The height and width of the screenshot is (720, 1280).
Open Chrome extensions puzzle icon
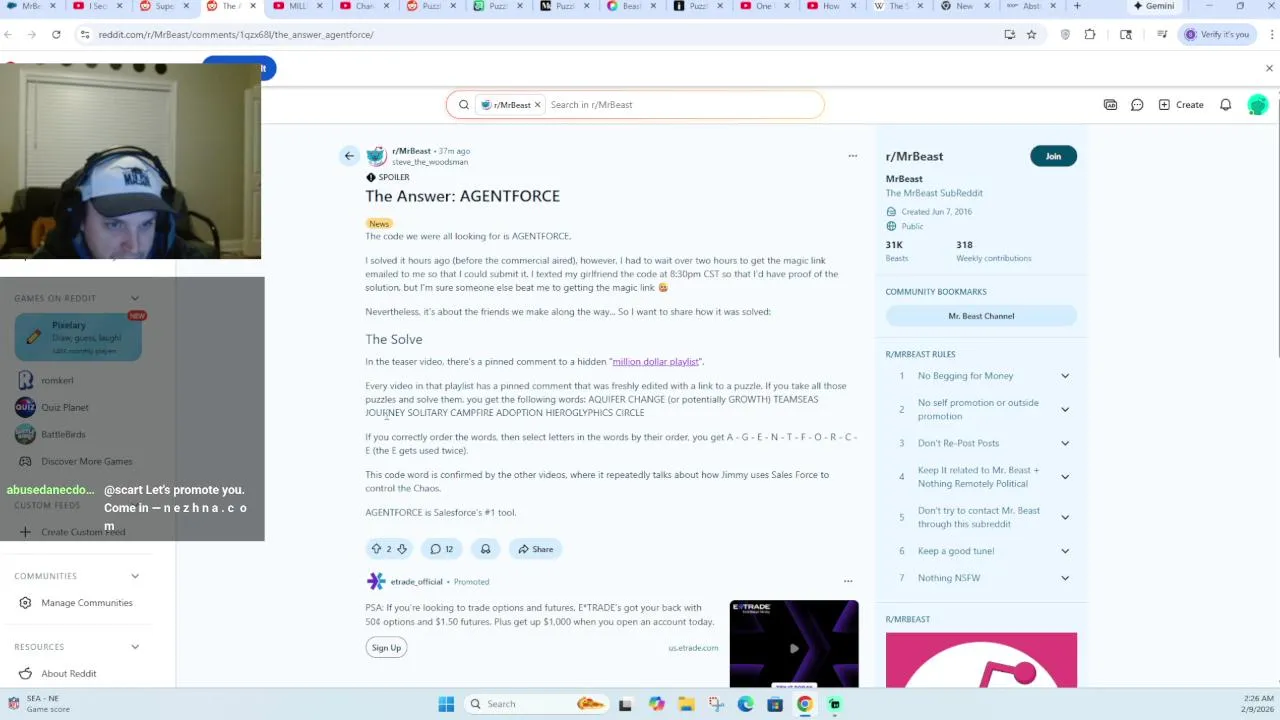(x=1090, y=34)
